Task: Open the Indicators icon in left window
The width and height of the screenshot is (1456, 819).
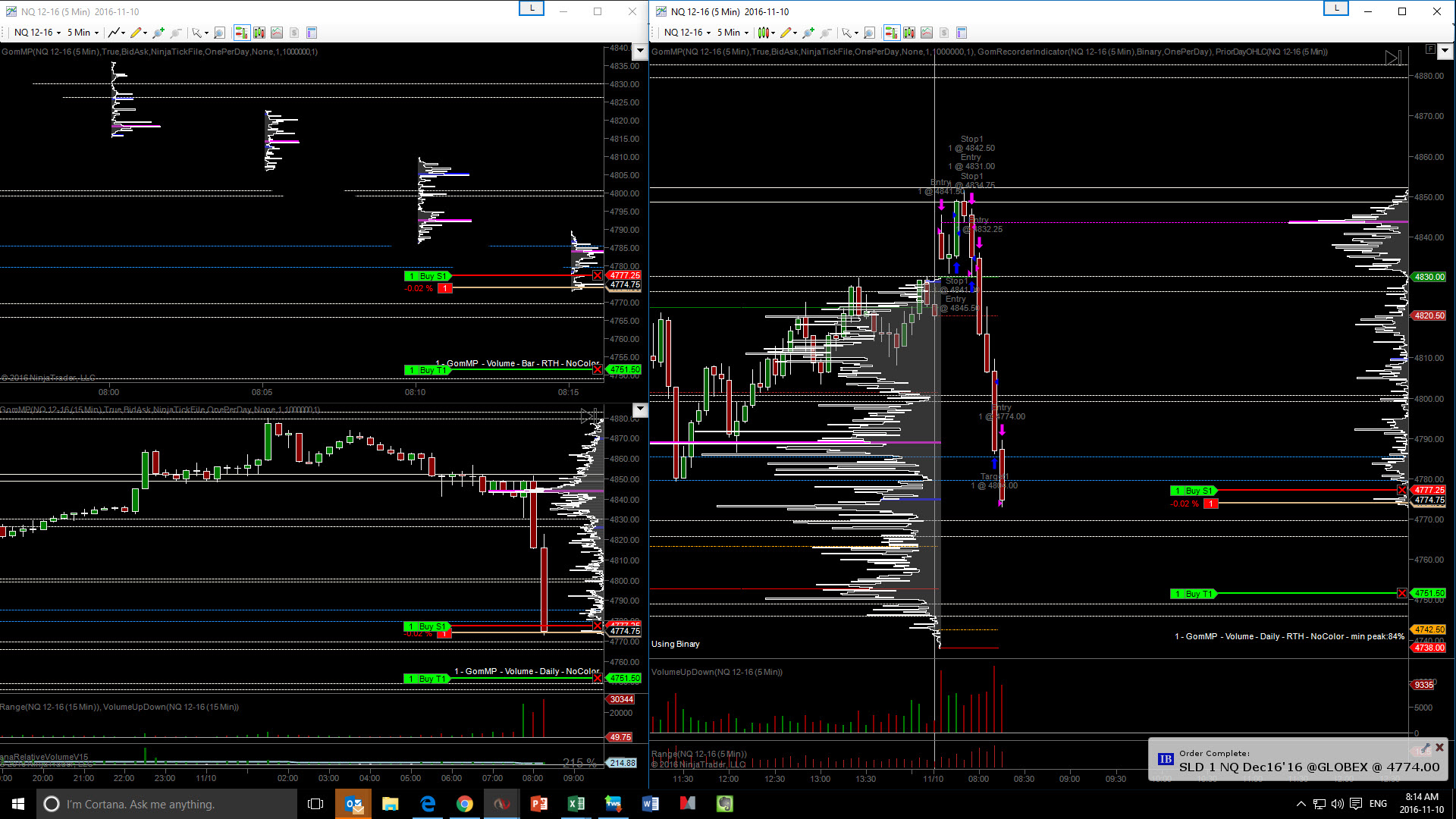Action: tap(277, 33)
